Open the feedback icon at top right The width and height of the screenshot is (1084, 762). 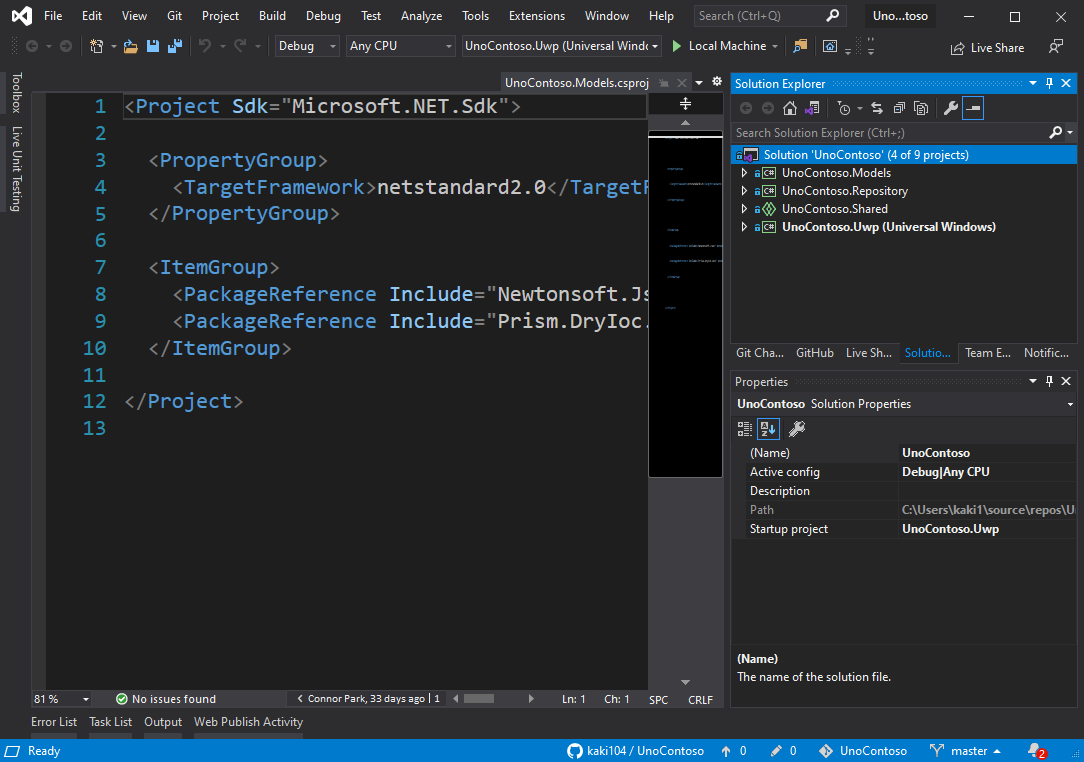click(1055, 46)
